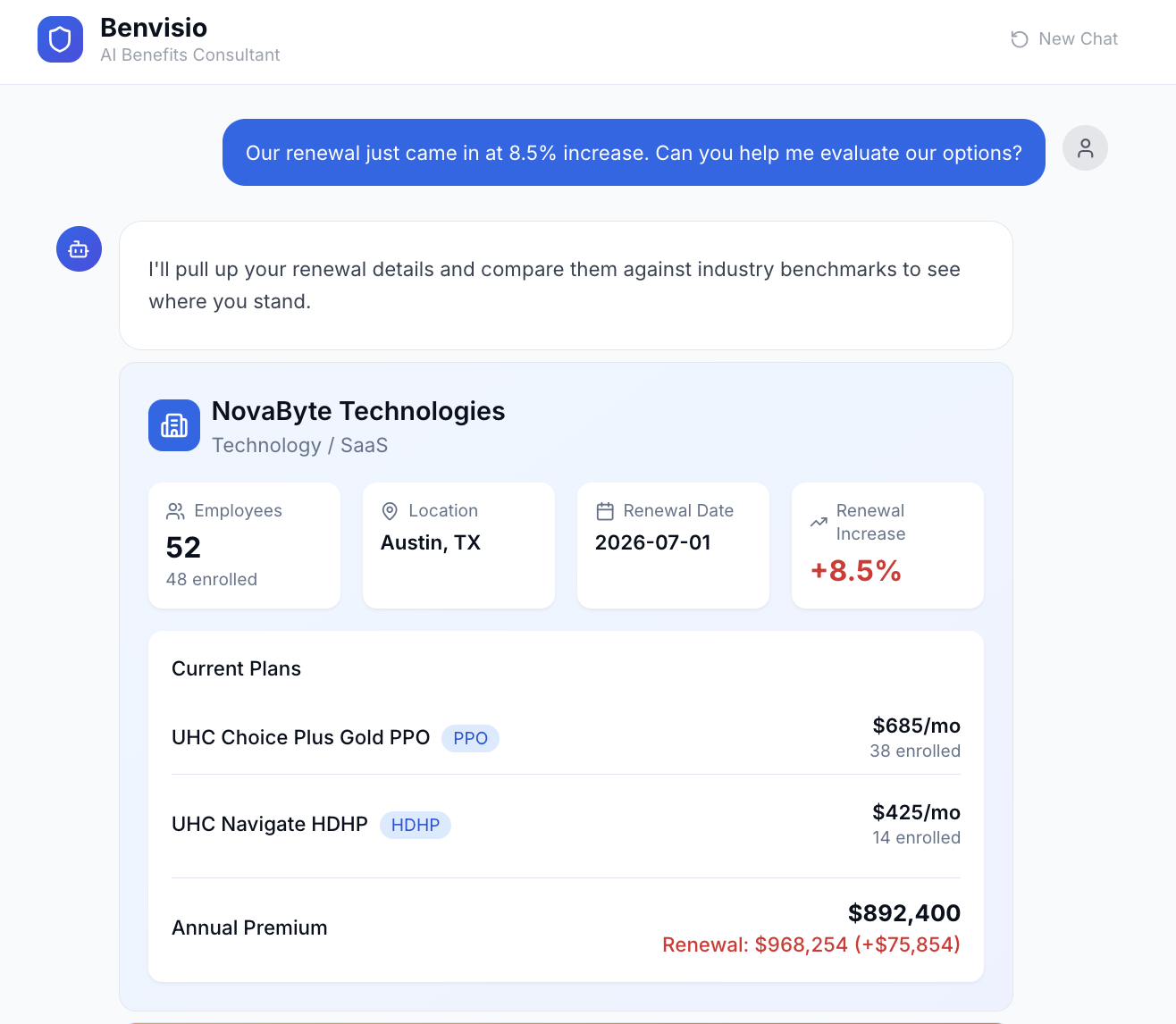1176x1024 pixels.
Task: Click UHC Choice Plus Gold PPO plan row
Action: 300,737
